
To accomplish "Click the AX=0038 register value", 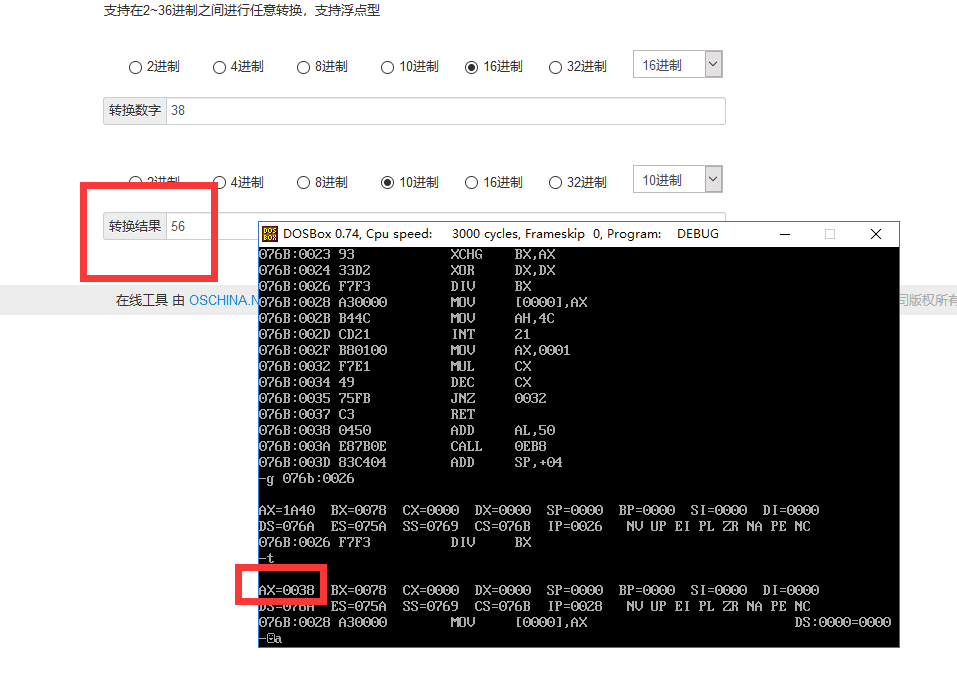I will point(286,590).
